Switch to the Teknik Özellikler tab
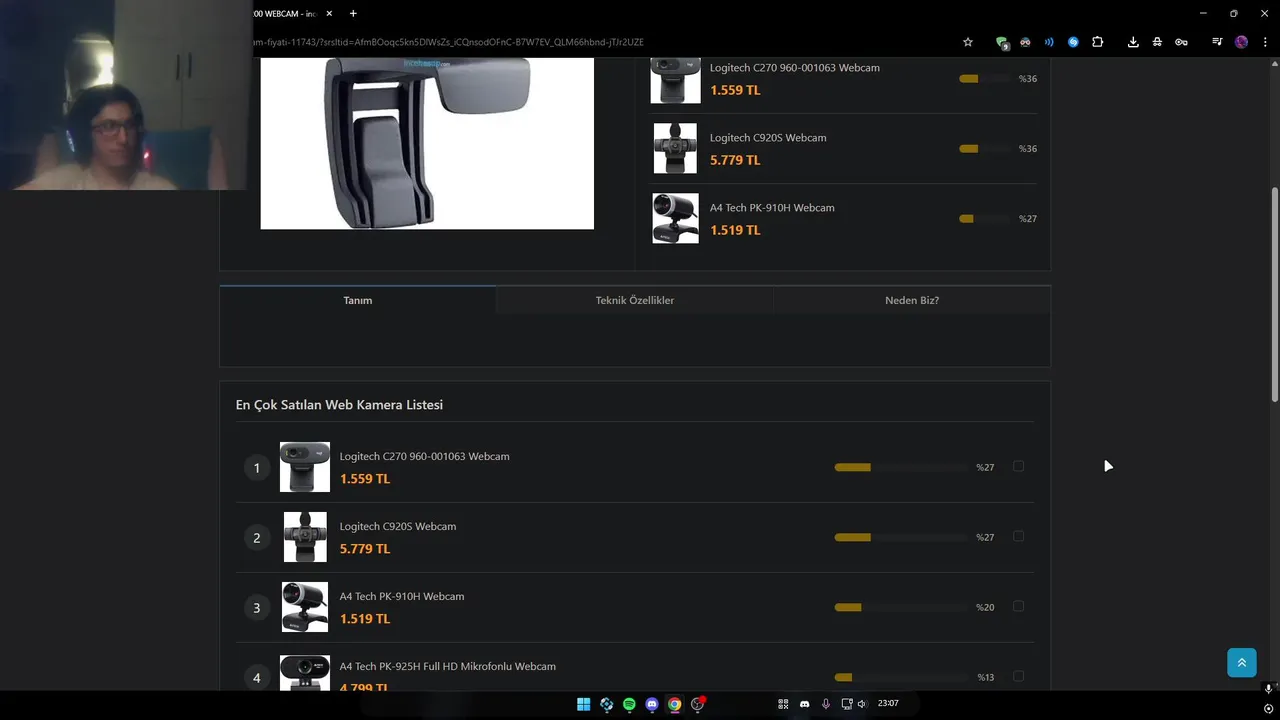Image resolution: width=1280 pixels, height=720 pixels. coord(635,300)
